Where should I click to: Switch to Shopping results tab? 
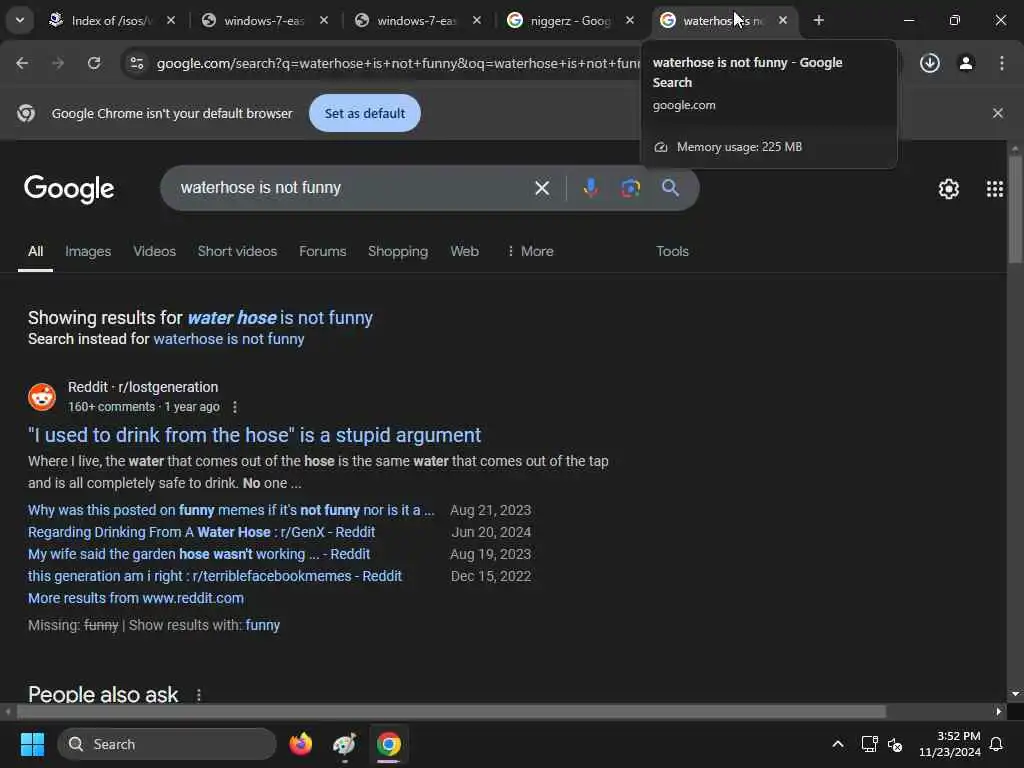pyautogui.click(x=398, y=251)
